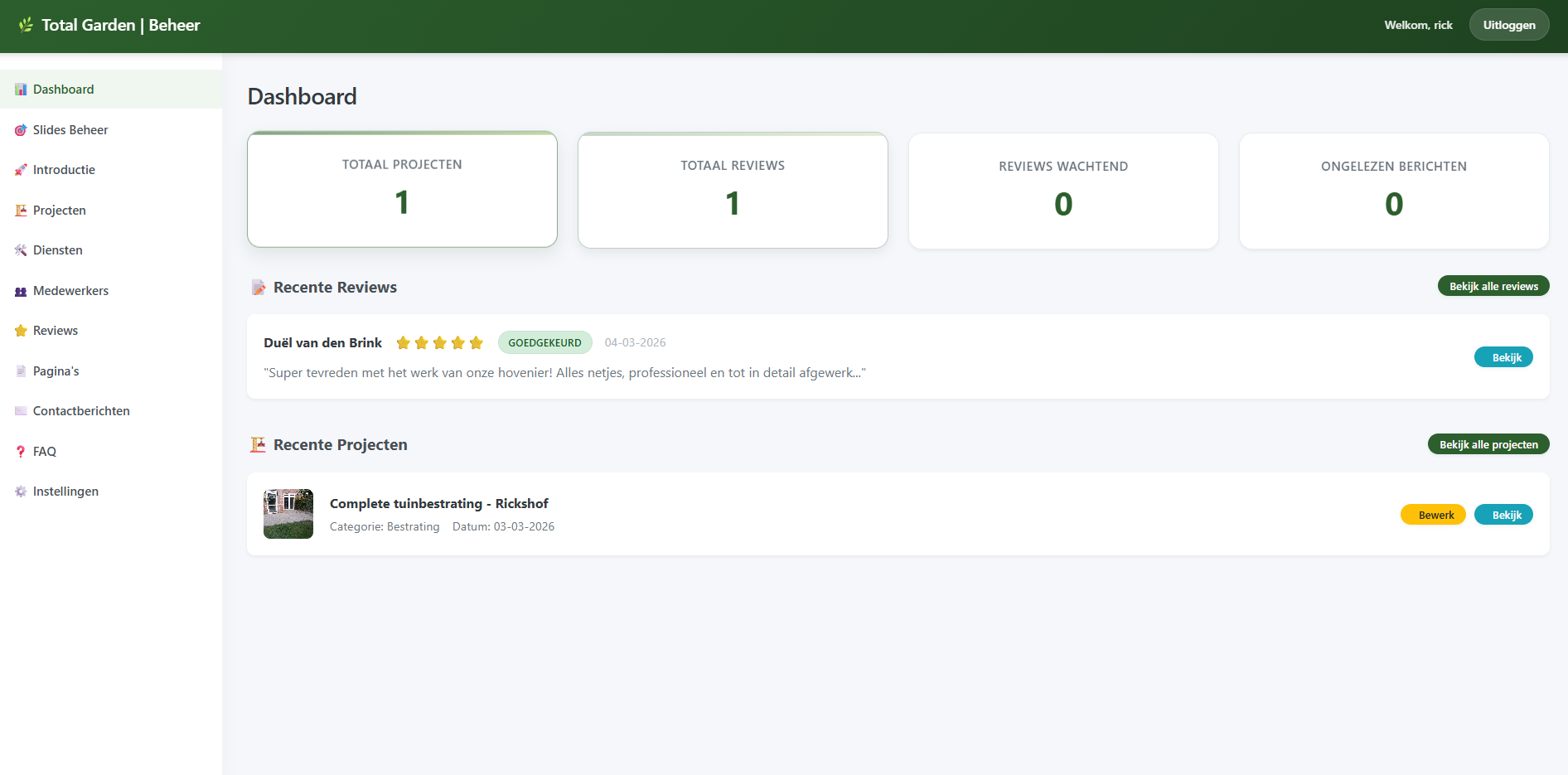
Task: Go to Instellingen
Action: (x=111, y=492)
